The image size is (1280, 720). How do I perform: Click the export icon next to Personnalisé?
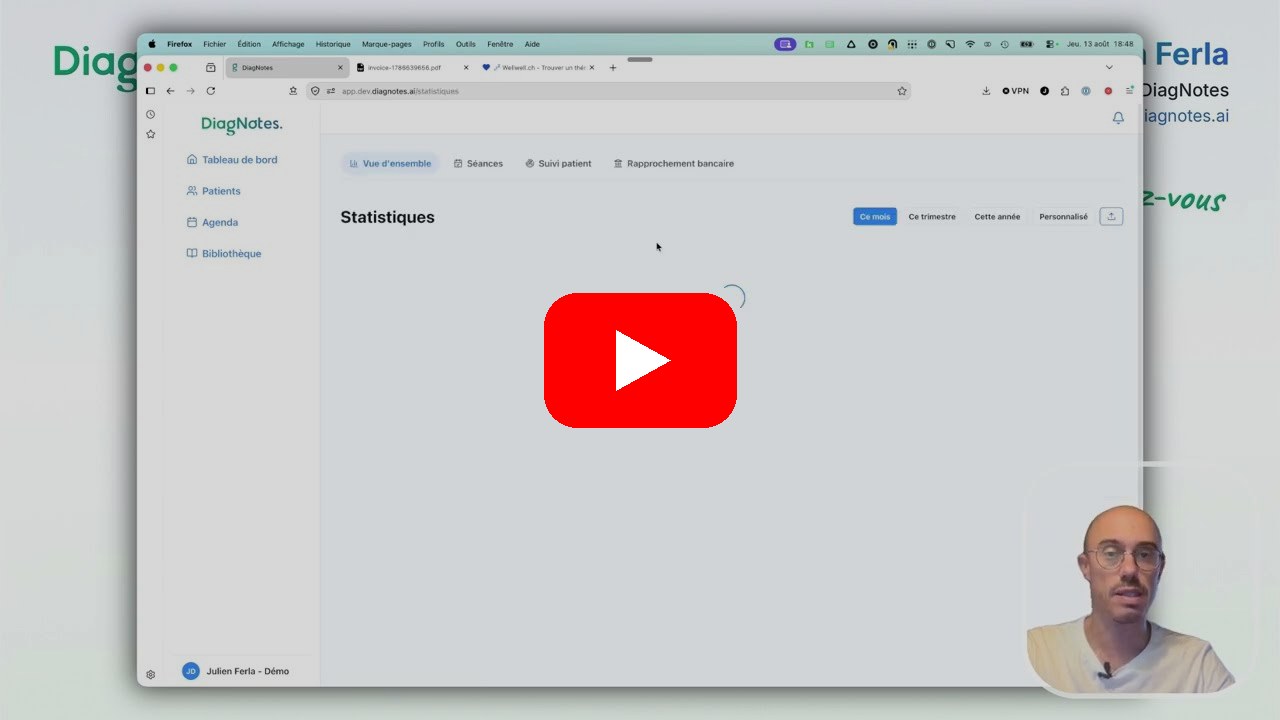tap(1111, 216)
